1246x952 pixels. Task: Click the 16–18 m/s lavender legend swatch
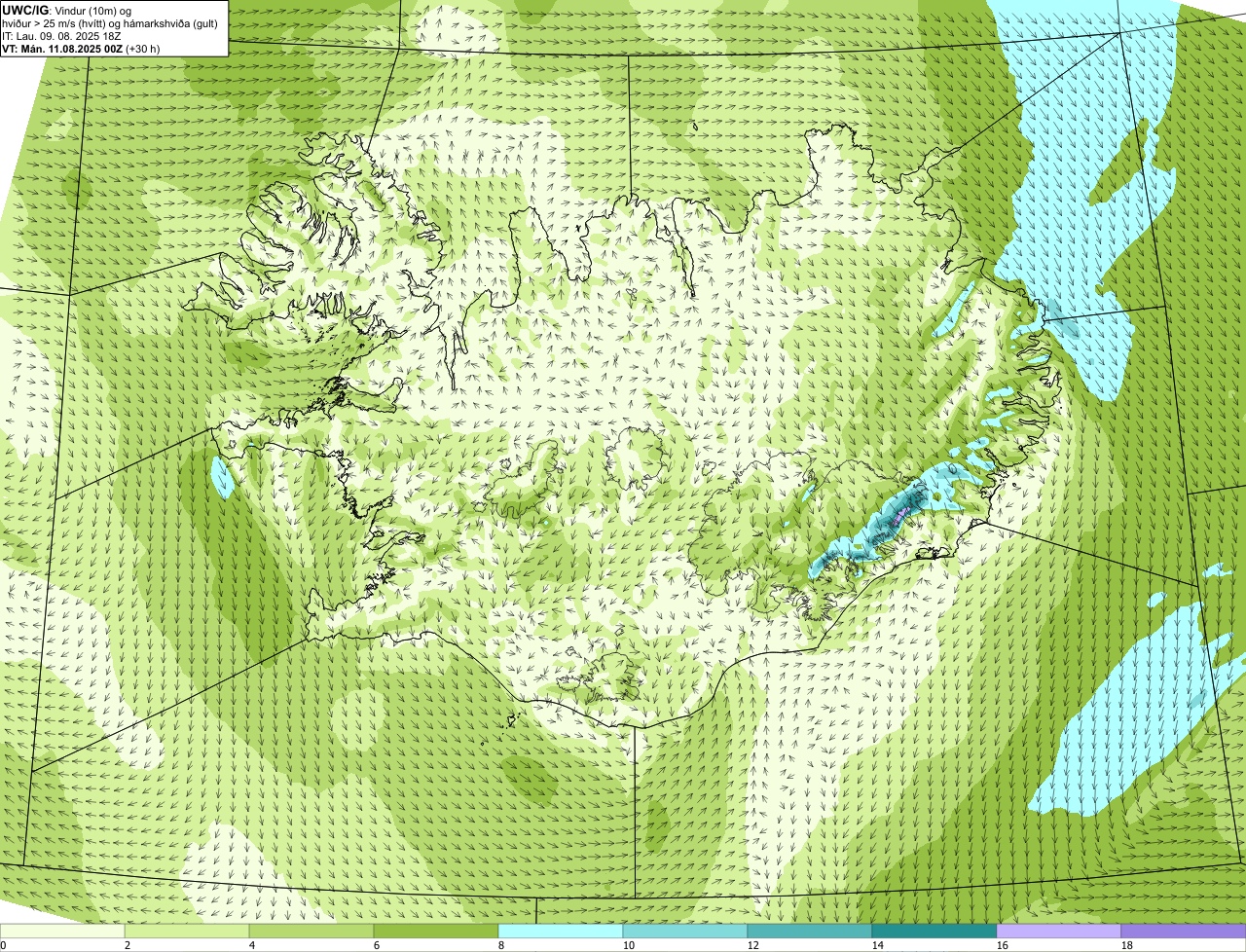1059,931
